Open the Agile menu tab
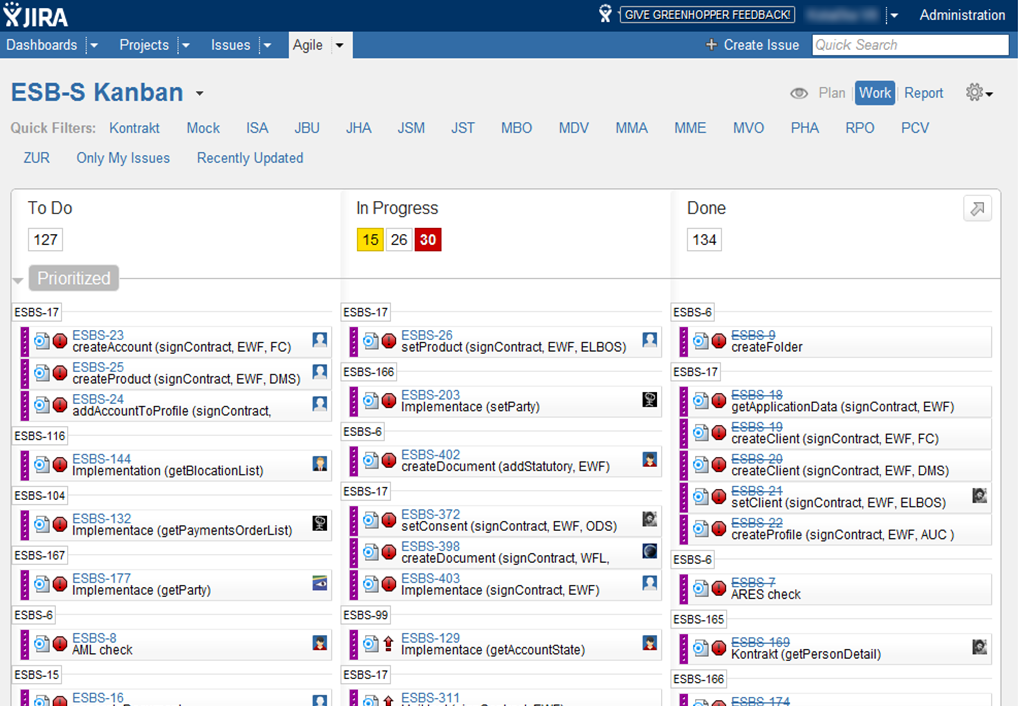 pyautogui.click(x=308, y=45)
